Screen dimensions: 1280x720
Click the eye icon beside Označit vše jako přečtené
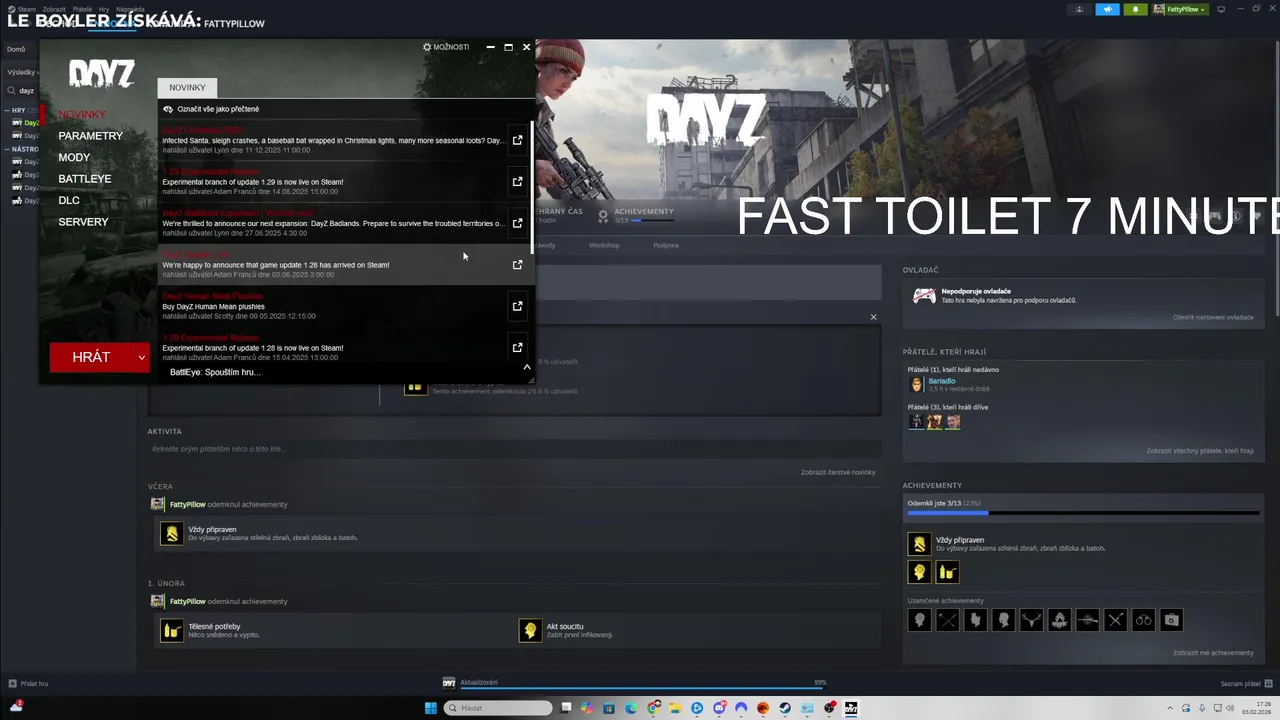coord(168,109)
